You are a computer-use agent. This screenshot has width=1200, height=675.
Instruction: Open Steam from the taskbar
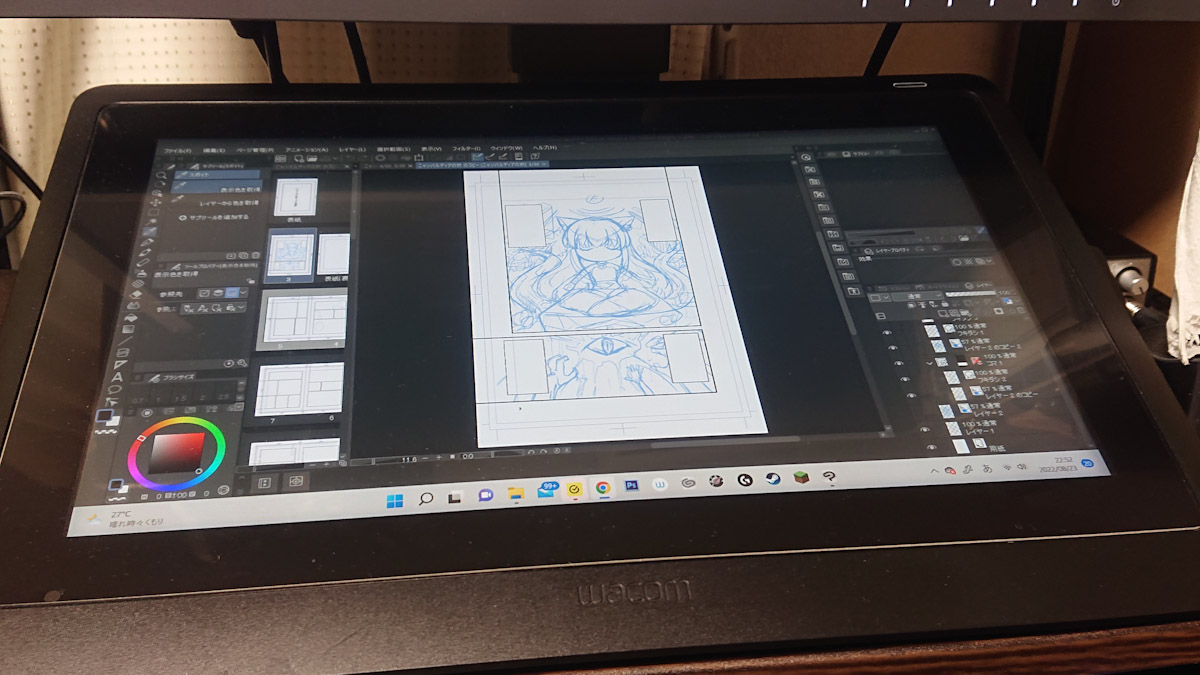click(773, 479)
